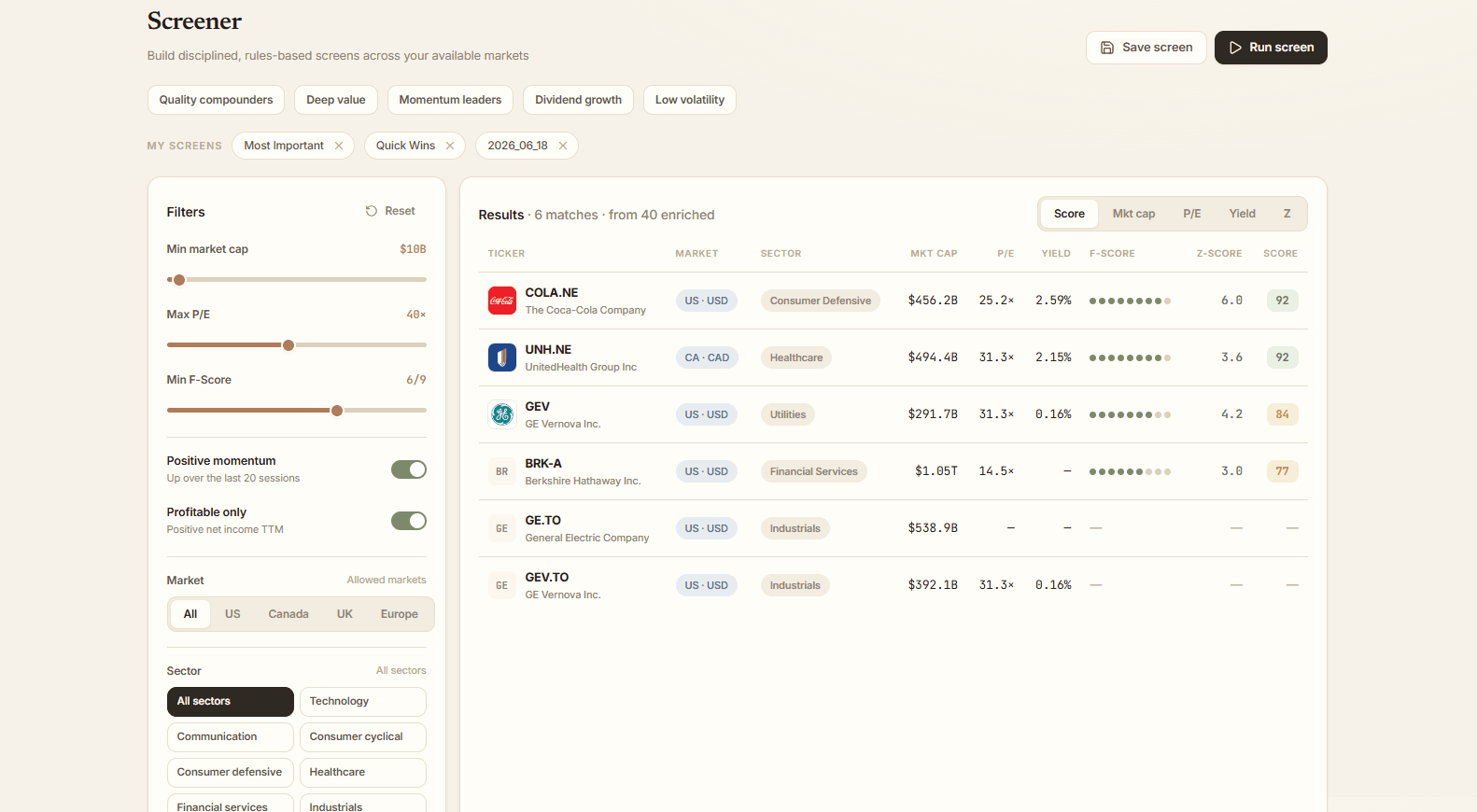This screenshot has width=1477, height=812.
Task: Select Consumer defensive sector filter
Action: (x=231, y=773)
